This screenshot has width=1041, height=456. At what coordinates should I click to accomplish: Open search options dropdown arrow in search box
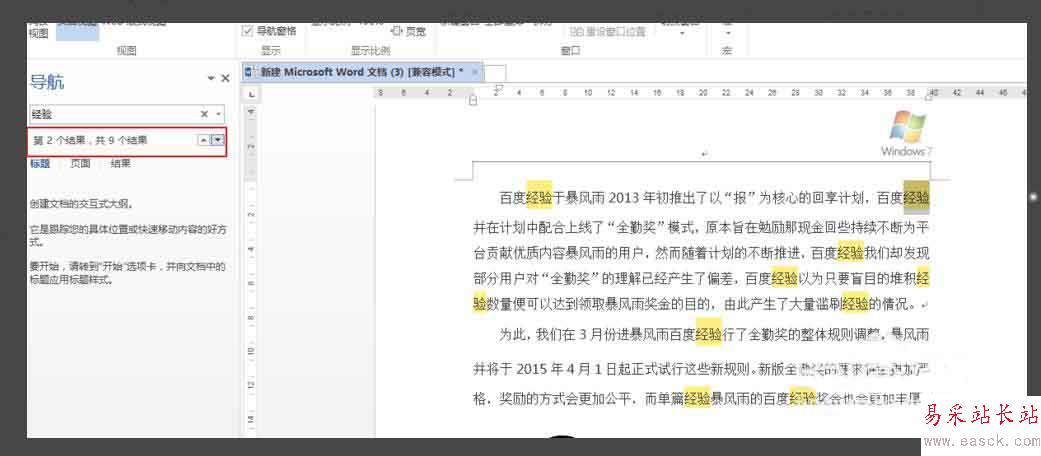tap(218, 115)
